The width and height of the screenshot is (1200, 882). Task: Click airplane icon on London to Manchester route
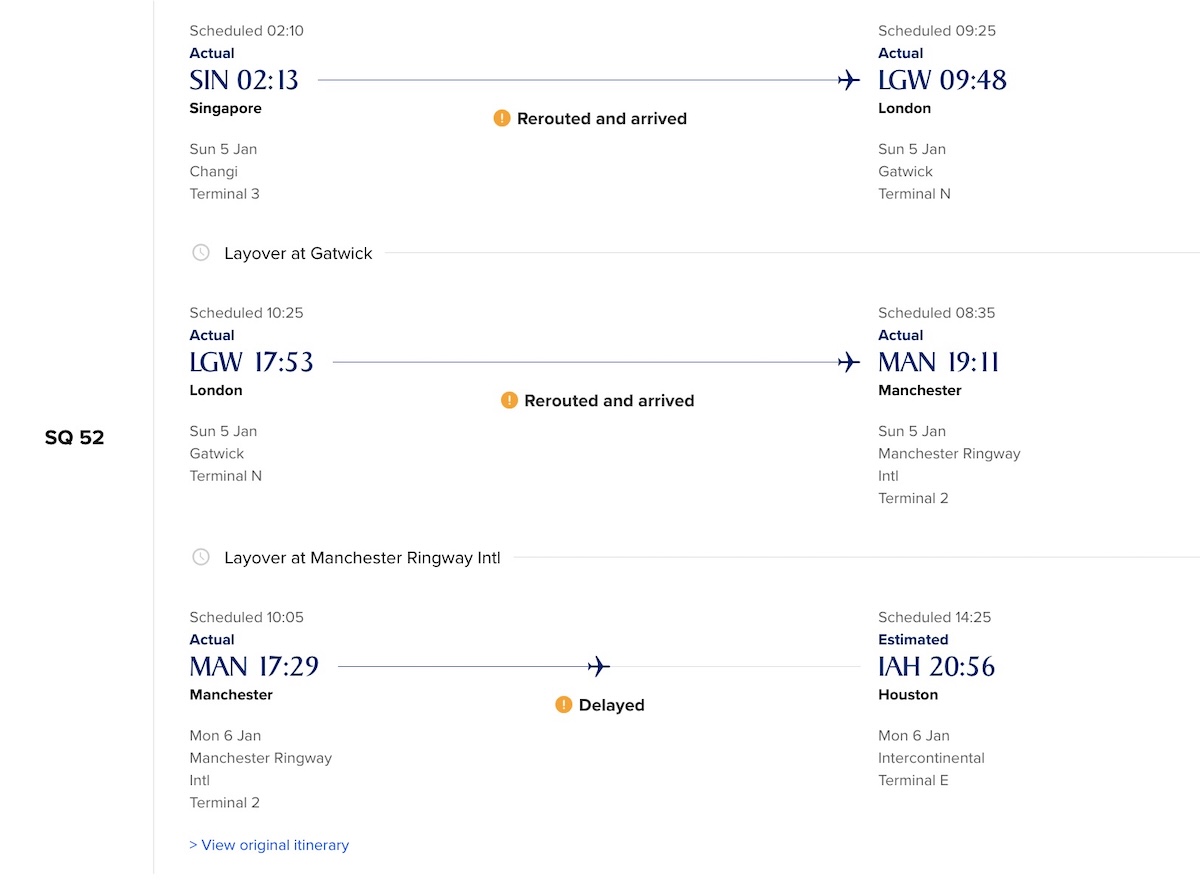pos(849,362)
